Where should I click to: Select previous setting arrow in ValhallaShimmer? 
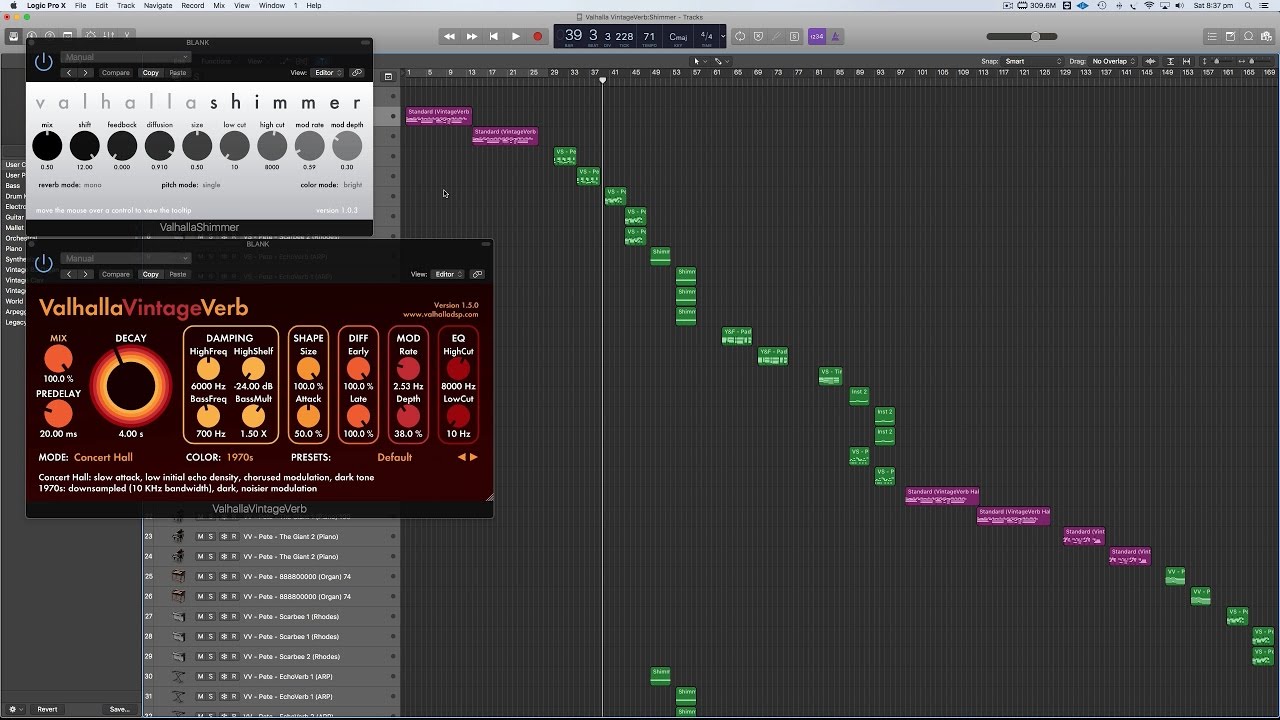[x=68, y=73]
